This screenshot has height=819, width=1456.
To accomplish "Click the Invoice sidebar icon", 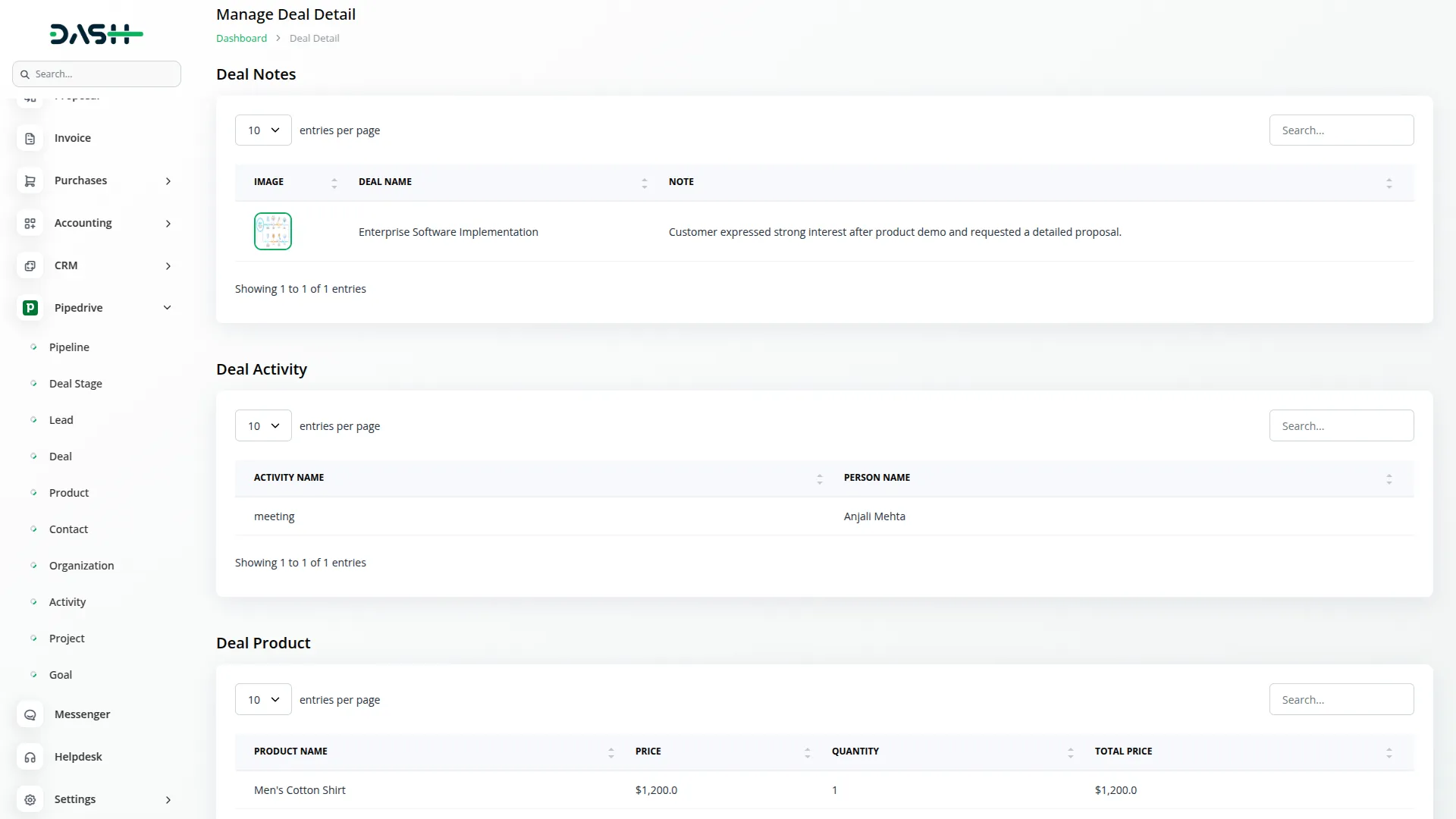I will (30, 139).
